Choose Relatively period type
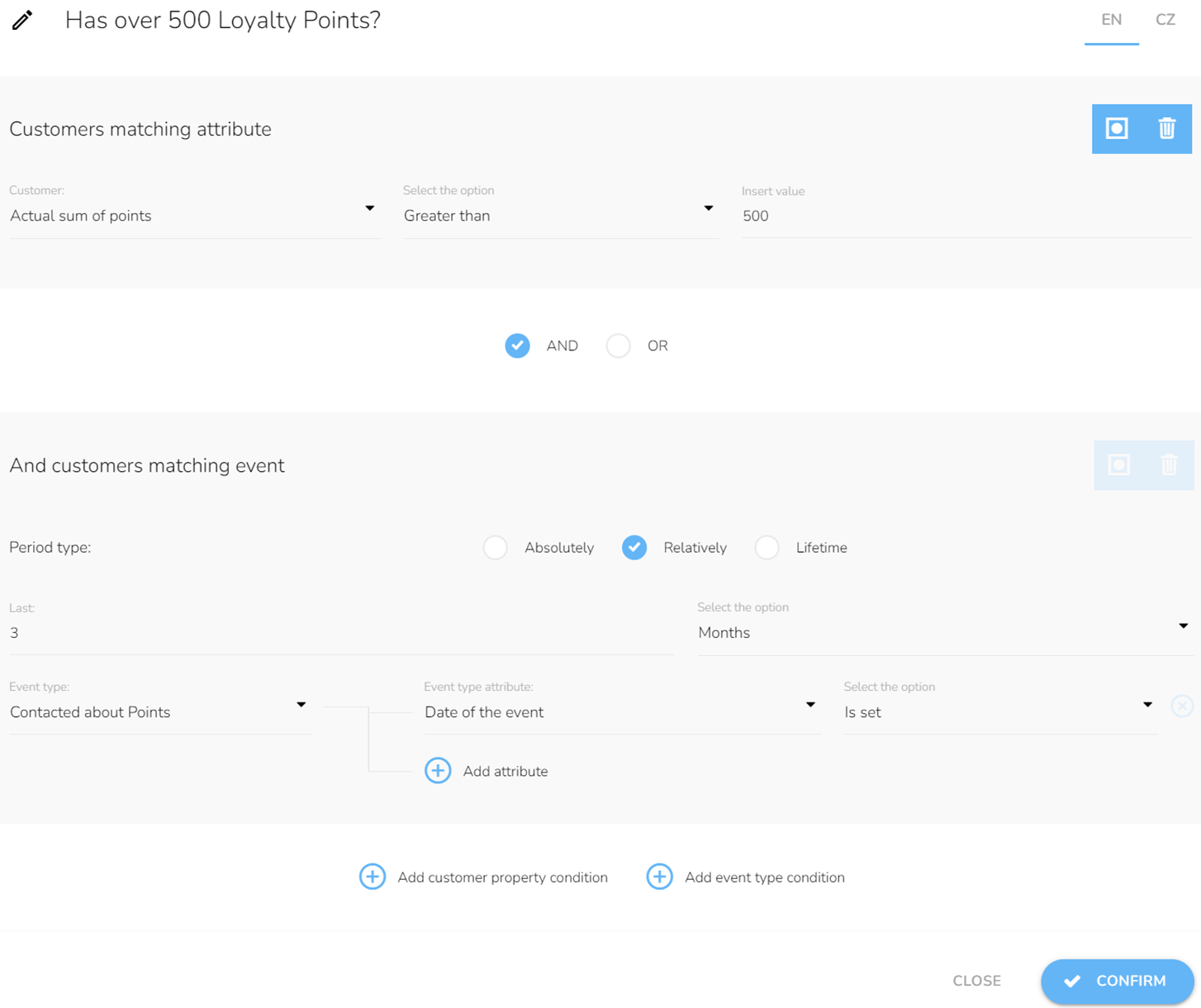 tap(634, 548)
